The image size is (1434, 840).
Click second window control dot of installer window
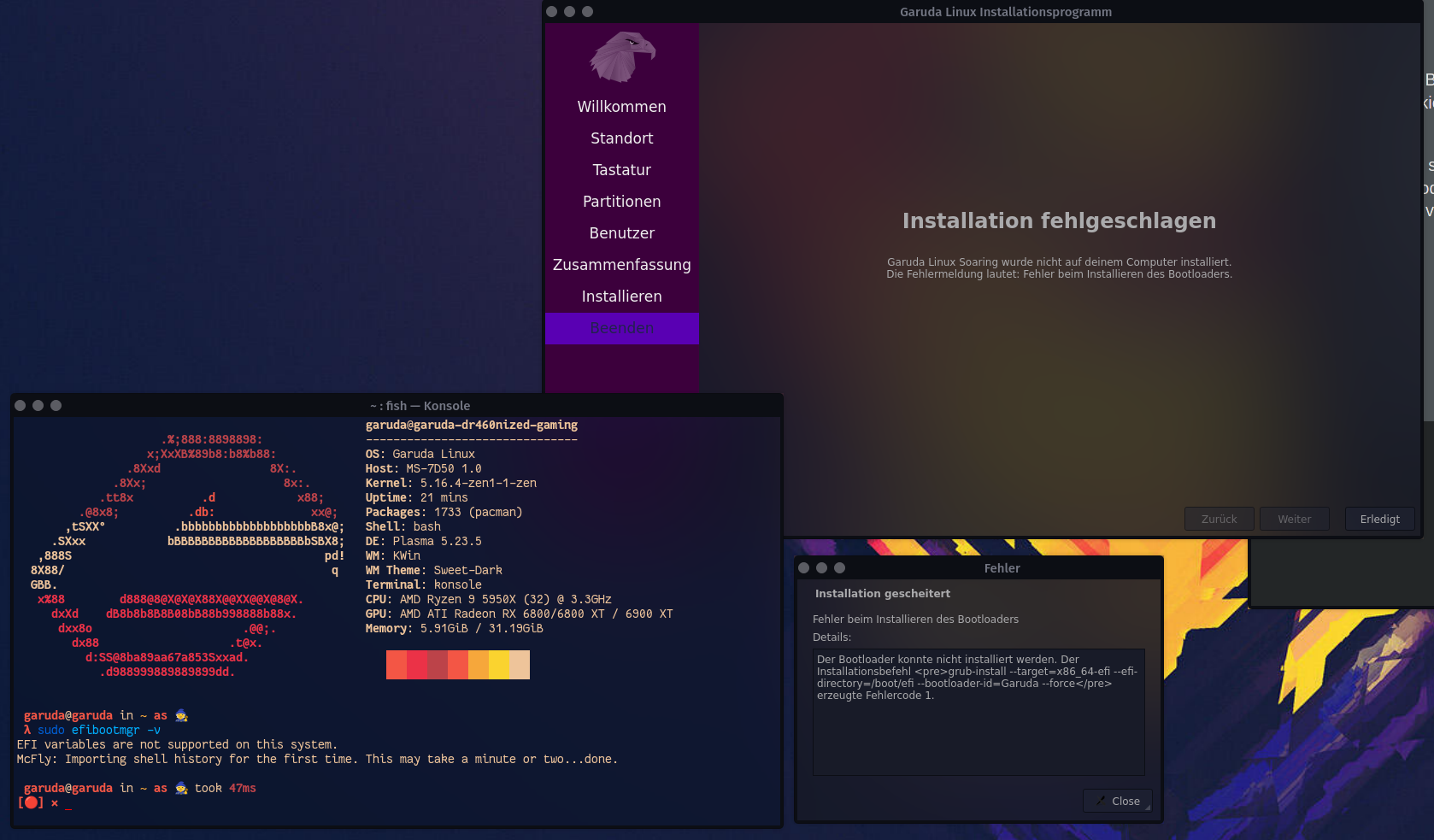(x=569, y=11)
